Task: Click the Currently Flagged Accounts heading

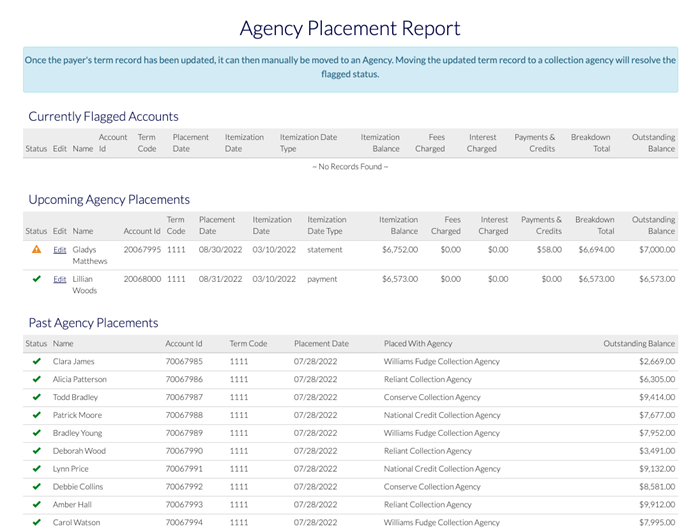Action: point(103,116)
